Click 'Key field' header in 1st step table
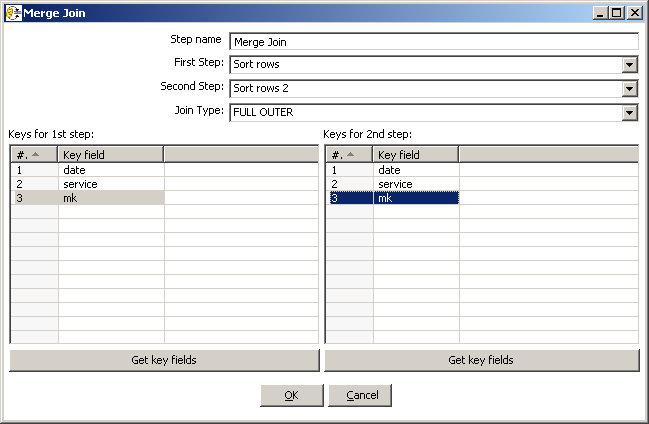 coord(111,154)
